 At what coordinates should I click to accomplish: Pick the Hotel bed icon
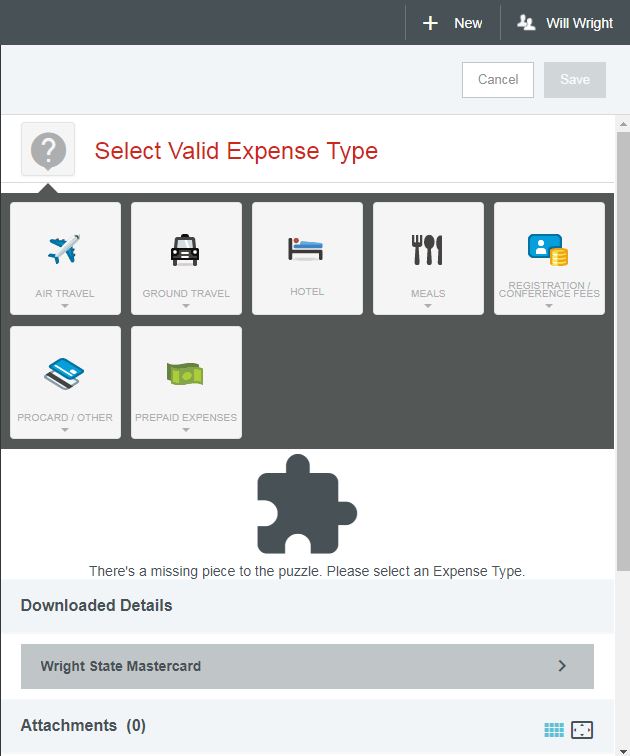(306, 249)
